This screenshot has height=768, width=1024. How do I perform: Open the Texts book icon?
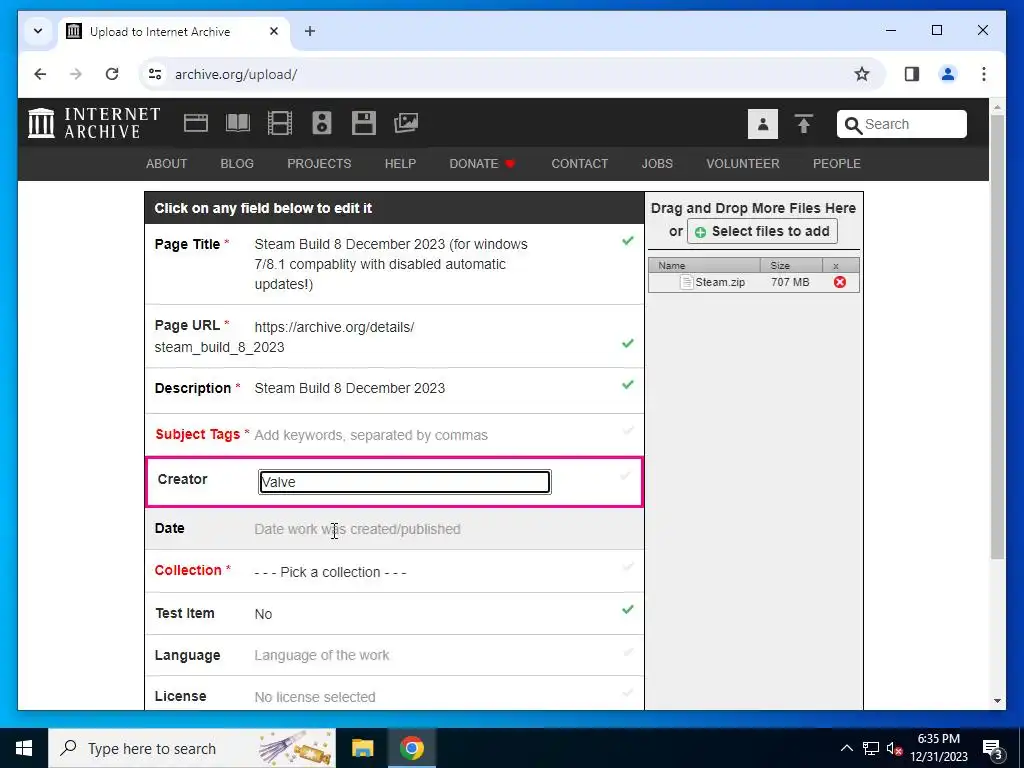coord(238,123)
